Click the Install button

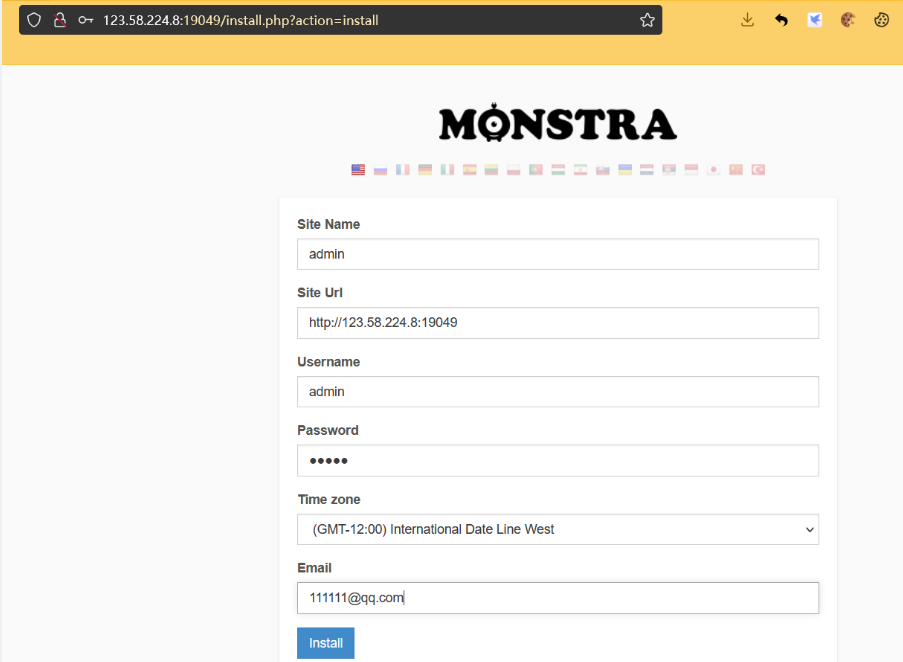325,643
